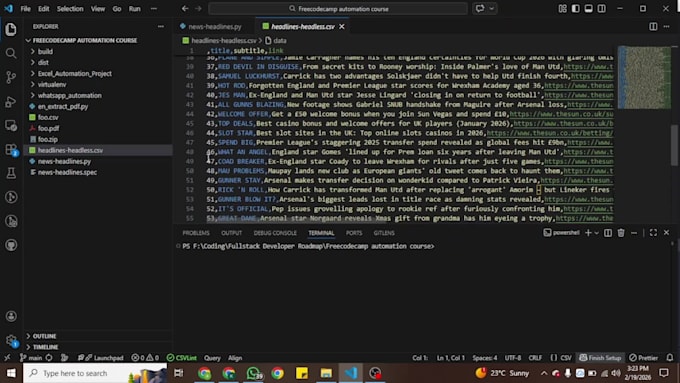Open editor more actions ellipsis

pos(667,26)
